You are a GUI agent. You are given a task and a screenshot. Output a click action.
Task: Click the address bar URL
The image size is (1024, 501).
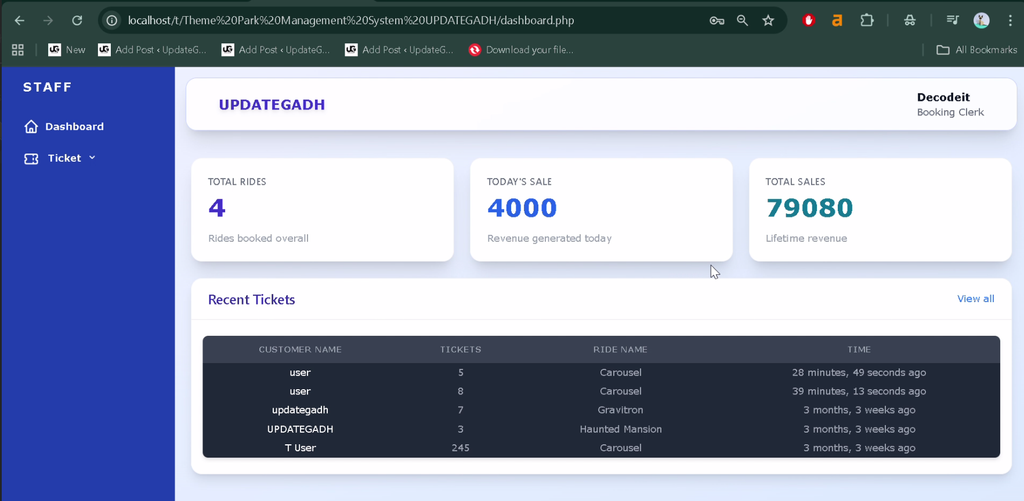351,21
